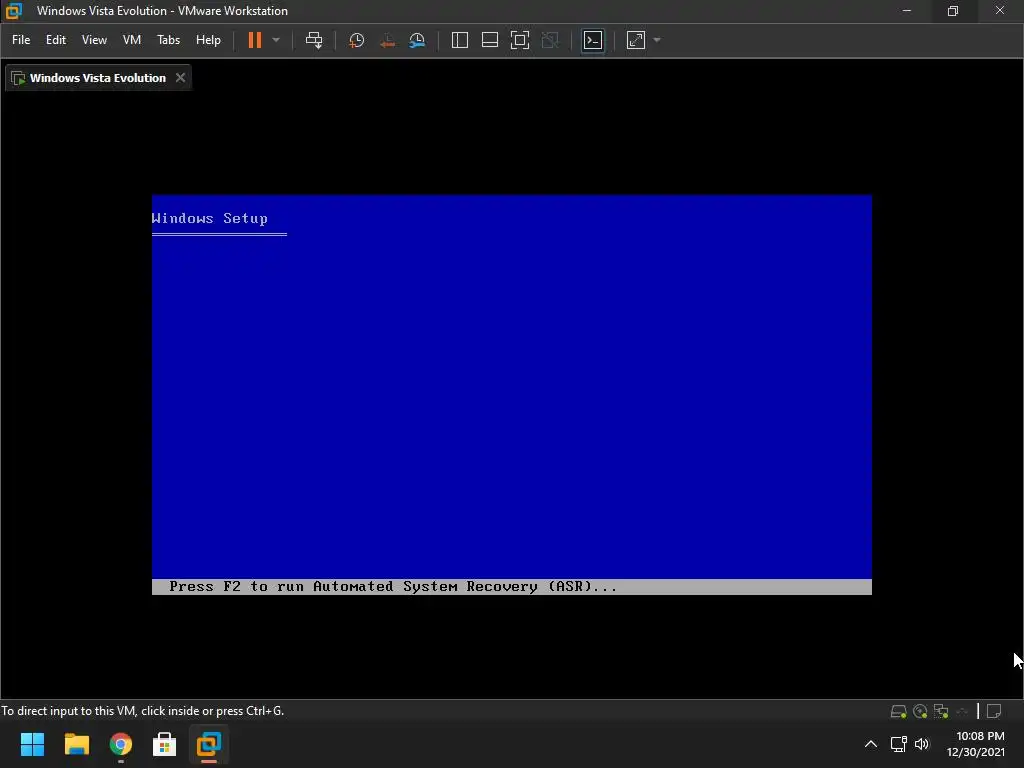
Task: Close the VMware Workstation window
Action: point(1000,10)
